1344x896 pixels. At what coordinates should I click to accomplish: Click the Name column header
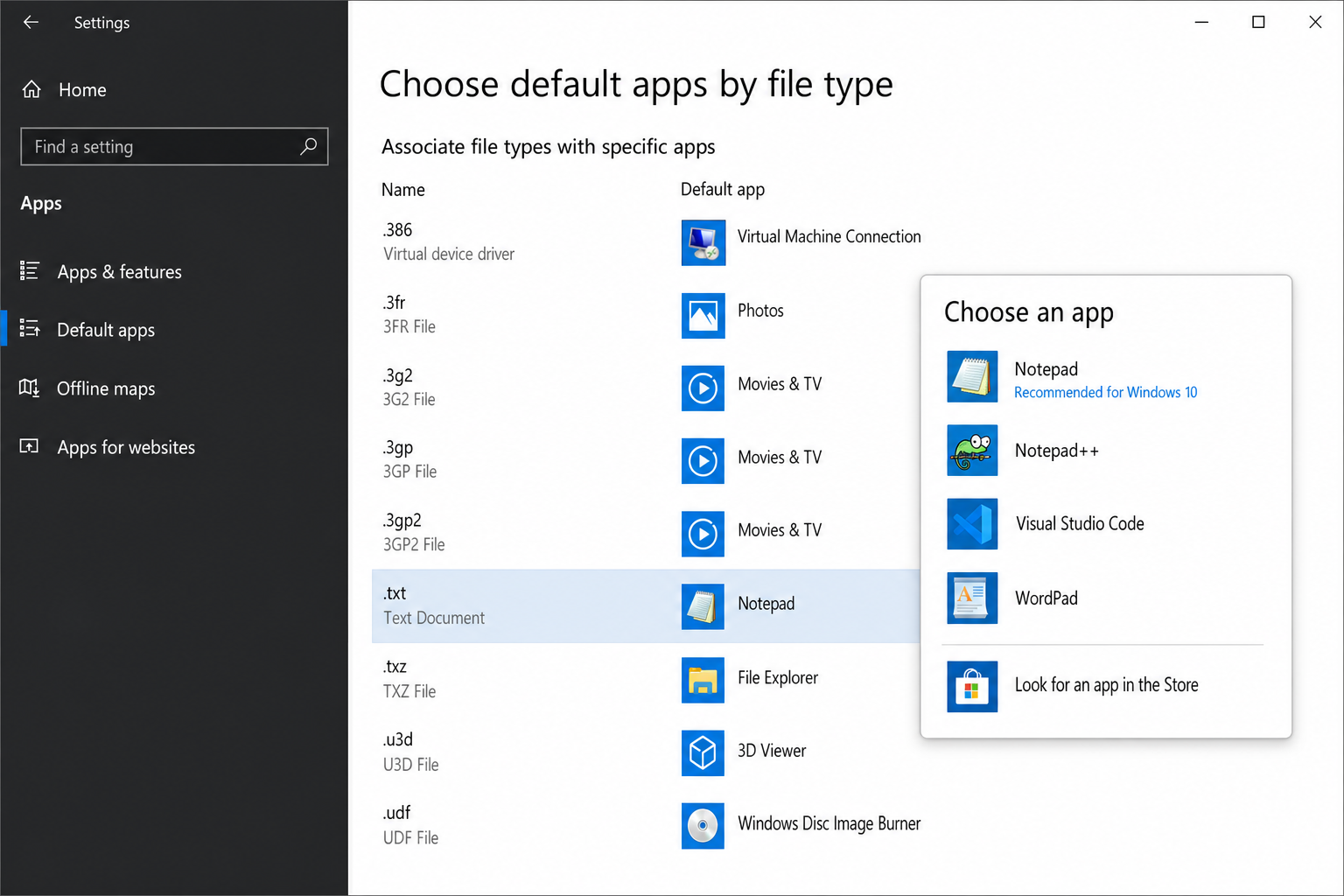pyautogui.click(x=403, y=190)
